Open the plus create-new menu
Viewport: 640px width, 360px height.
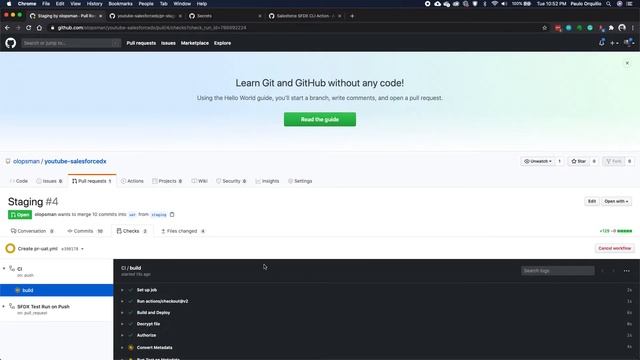(x=614, y=43)
